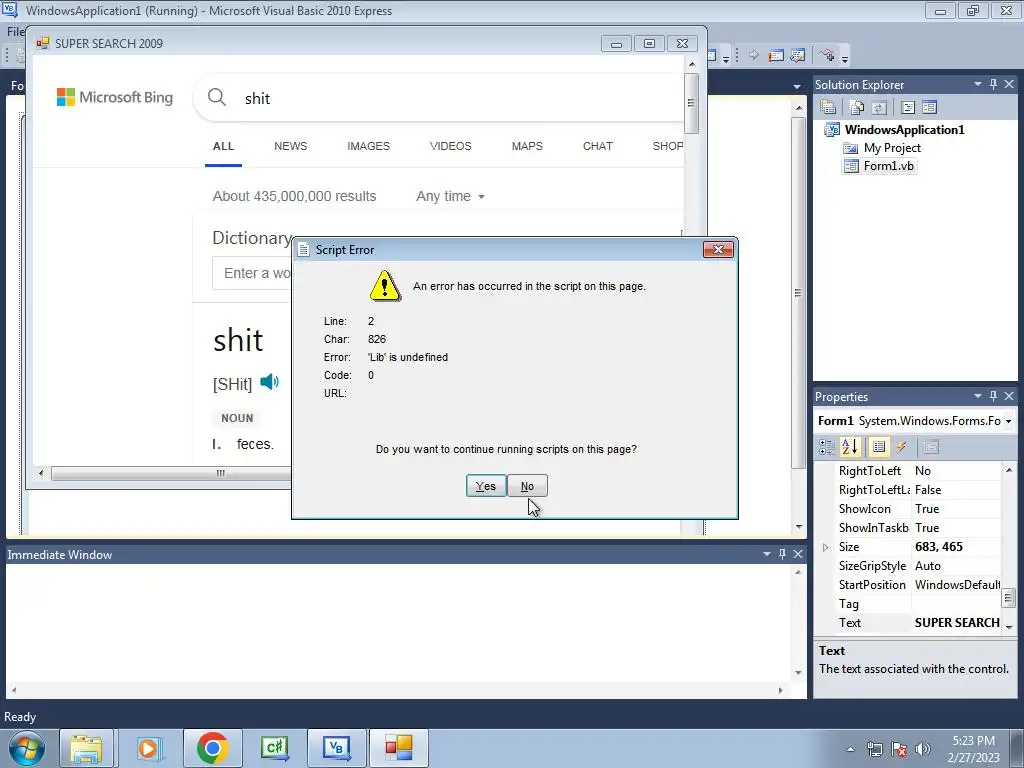Close the Script Error dialog
Screen dimensions: 1024x768
(718, 249)
